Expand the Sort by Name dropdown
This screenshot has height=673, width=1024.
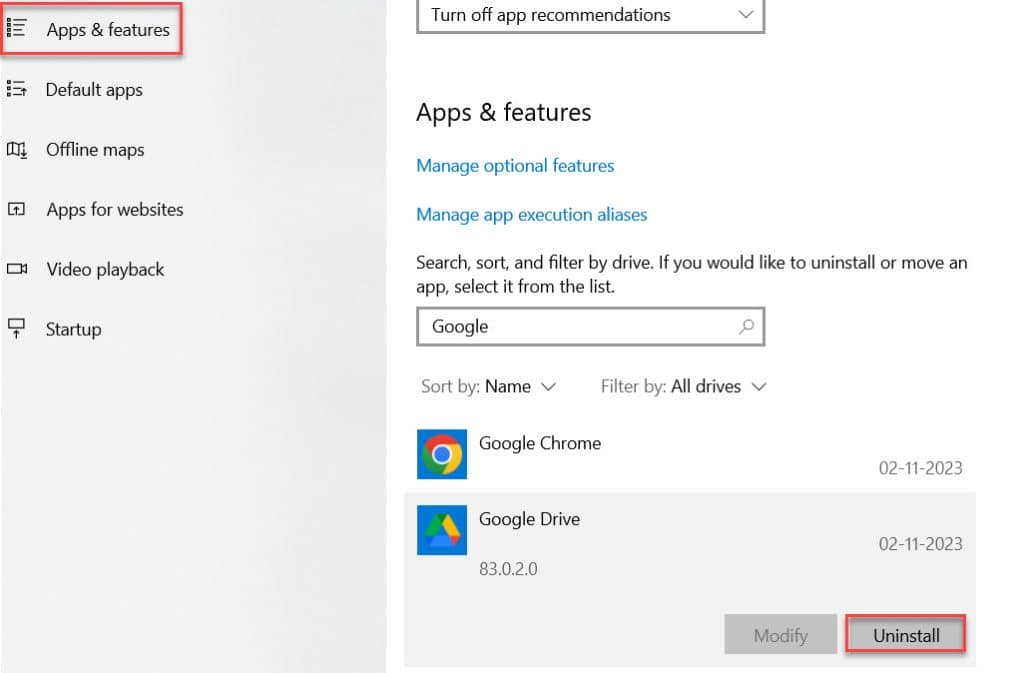click(x=488, y=386)
